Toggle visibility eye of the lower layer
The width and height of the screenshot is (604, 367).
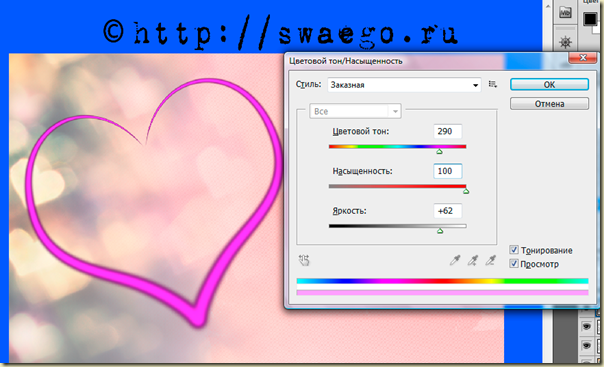coord(586,345)
